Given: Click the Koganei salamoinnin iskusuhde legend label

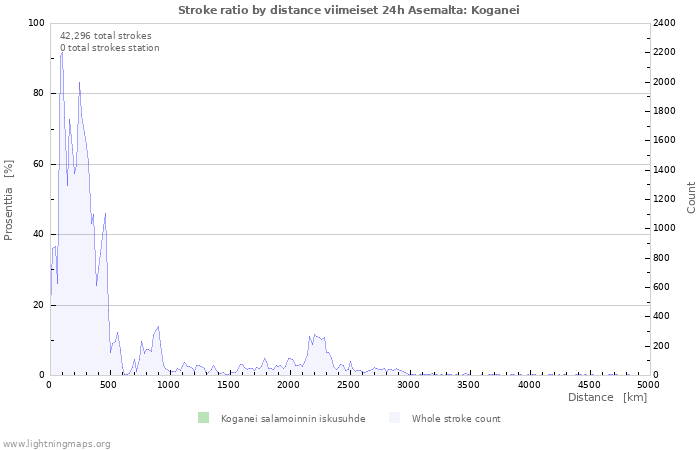Looking at the screenshot, I should point(293,419).
